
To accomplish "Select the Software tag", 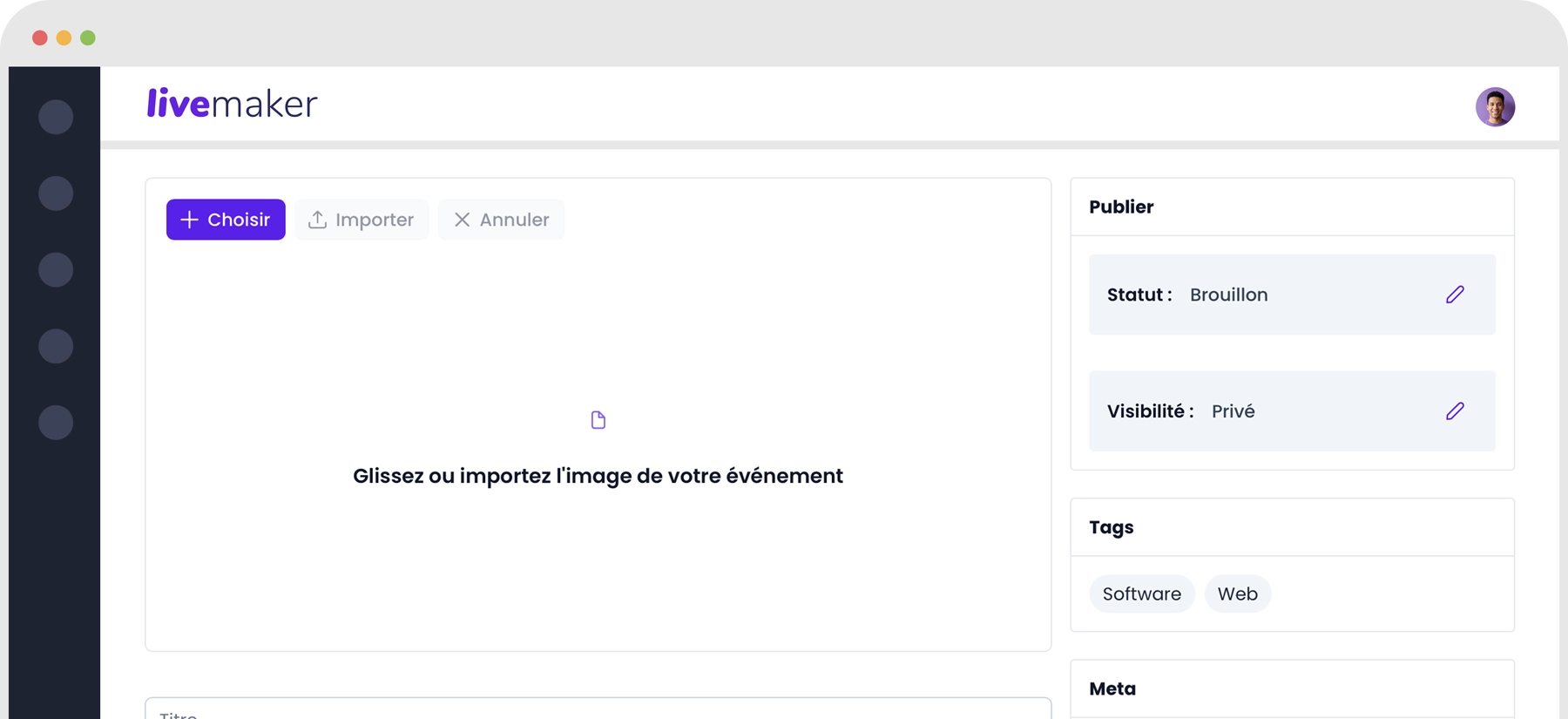I will [x=1141, y=594].
